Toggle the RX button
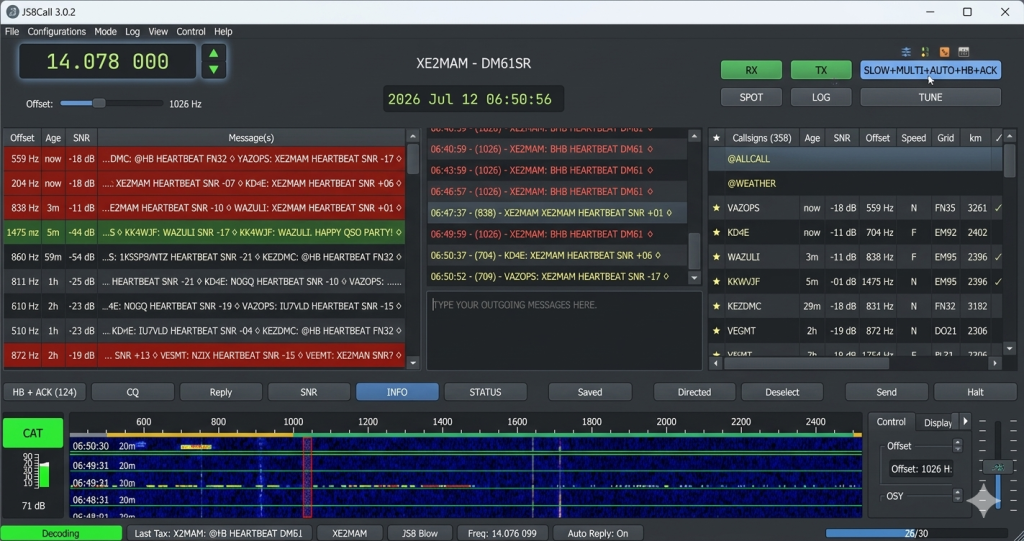Screen dimensions: 1024x541 coord(751,70)
